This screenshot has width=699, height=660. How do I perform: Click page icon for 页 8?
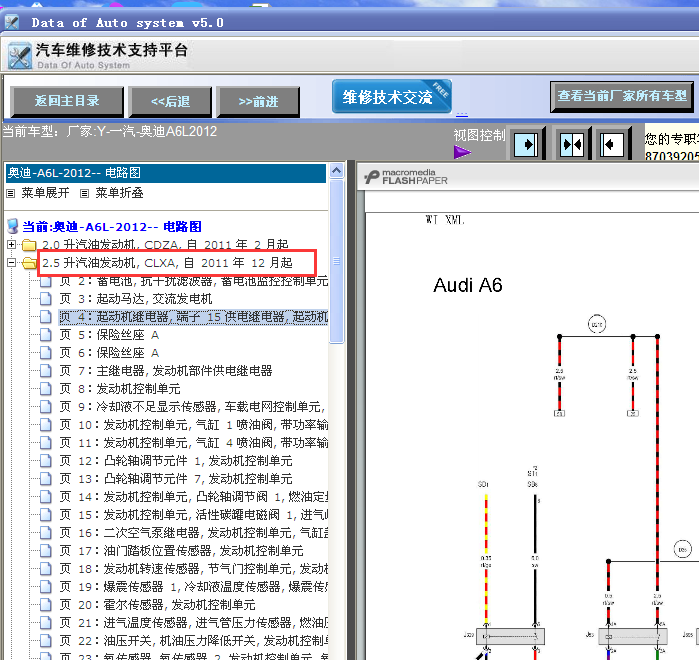pyautogui.click(x=45, y=389)
